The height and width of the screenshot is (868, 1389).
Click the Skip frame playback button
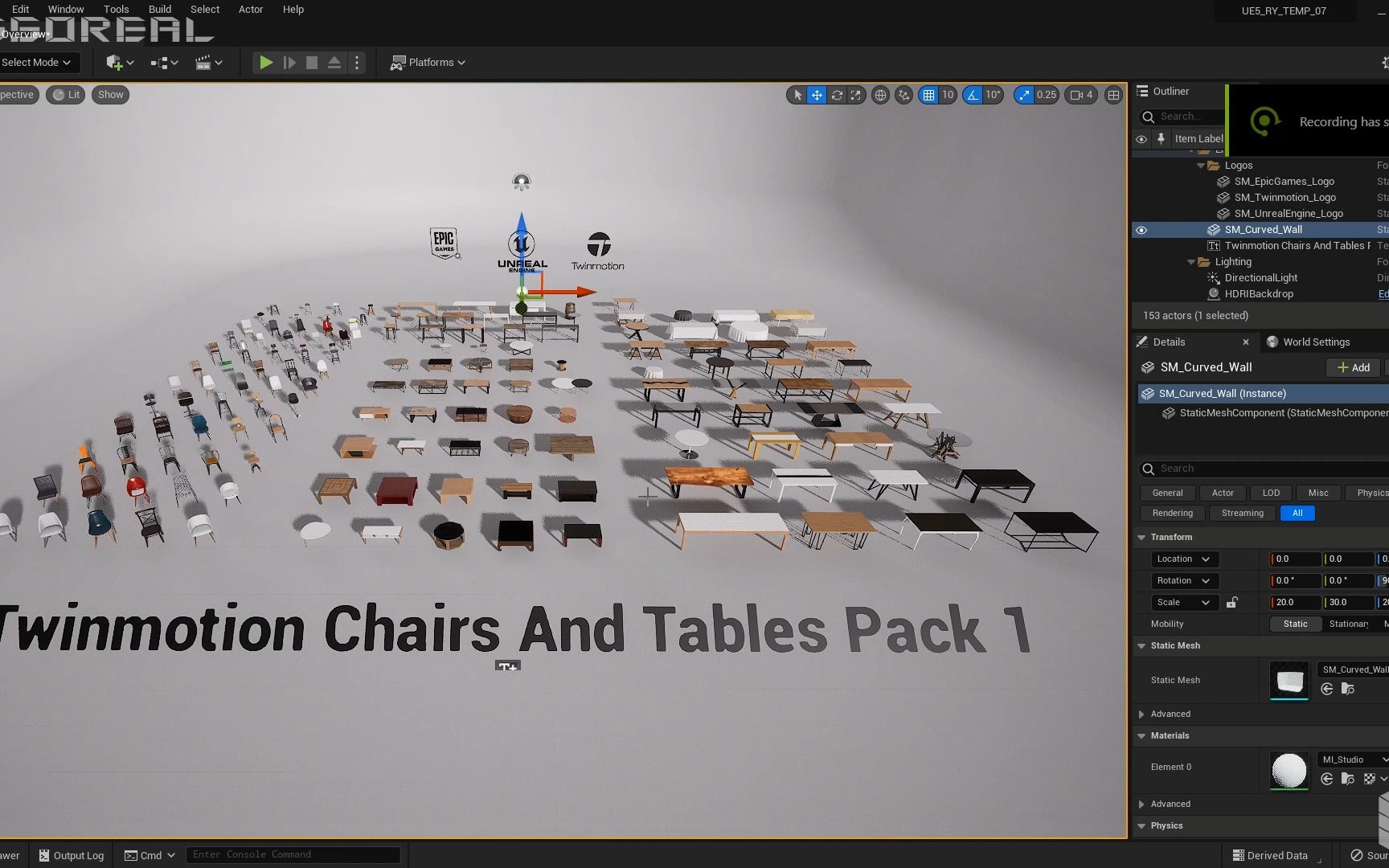tap(289, 62)
